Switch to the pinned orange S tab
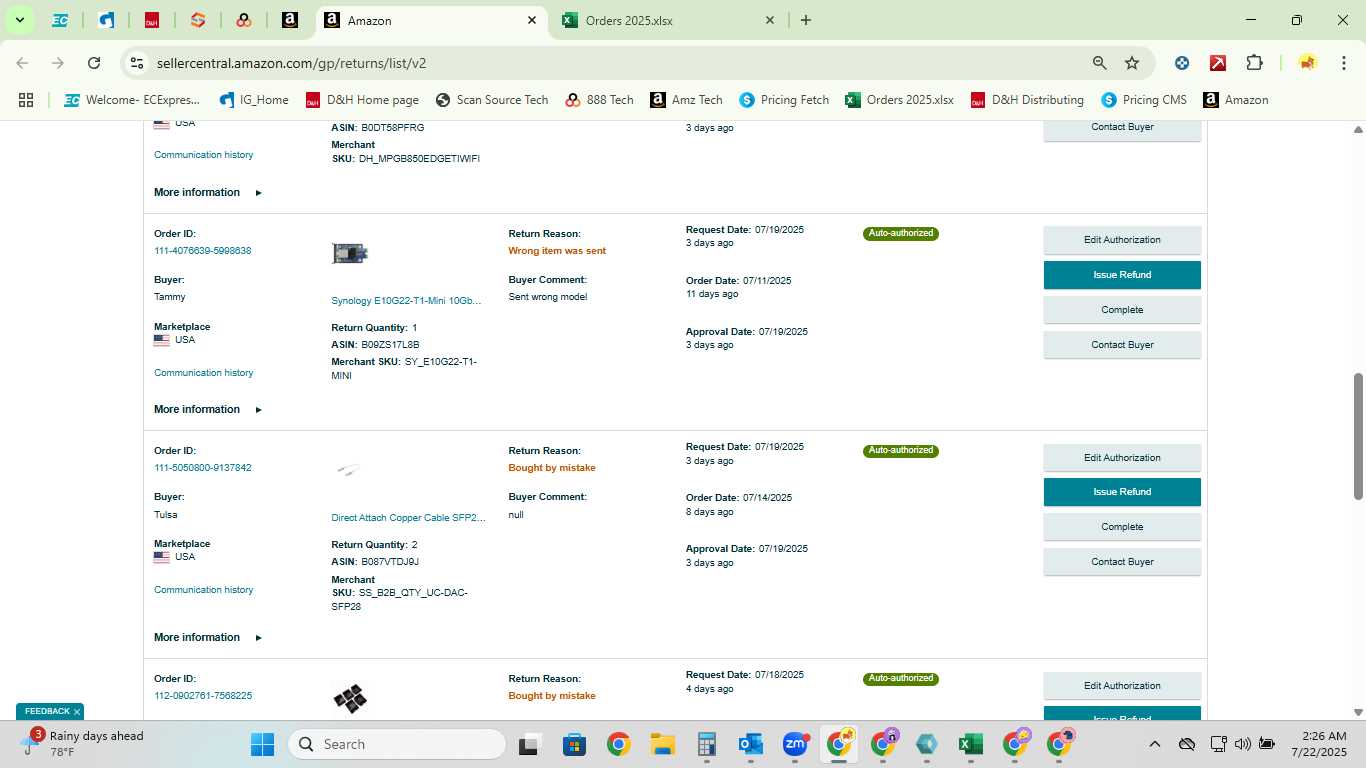This screenshot has height=768, width=1366. coord(198,20)
